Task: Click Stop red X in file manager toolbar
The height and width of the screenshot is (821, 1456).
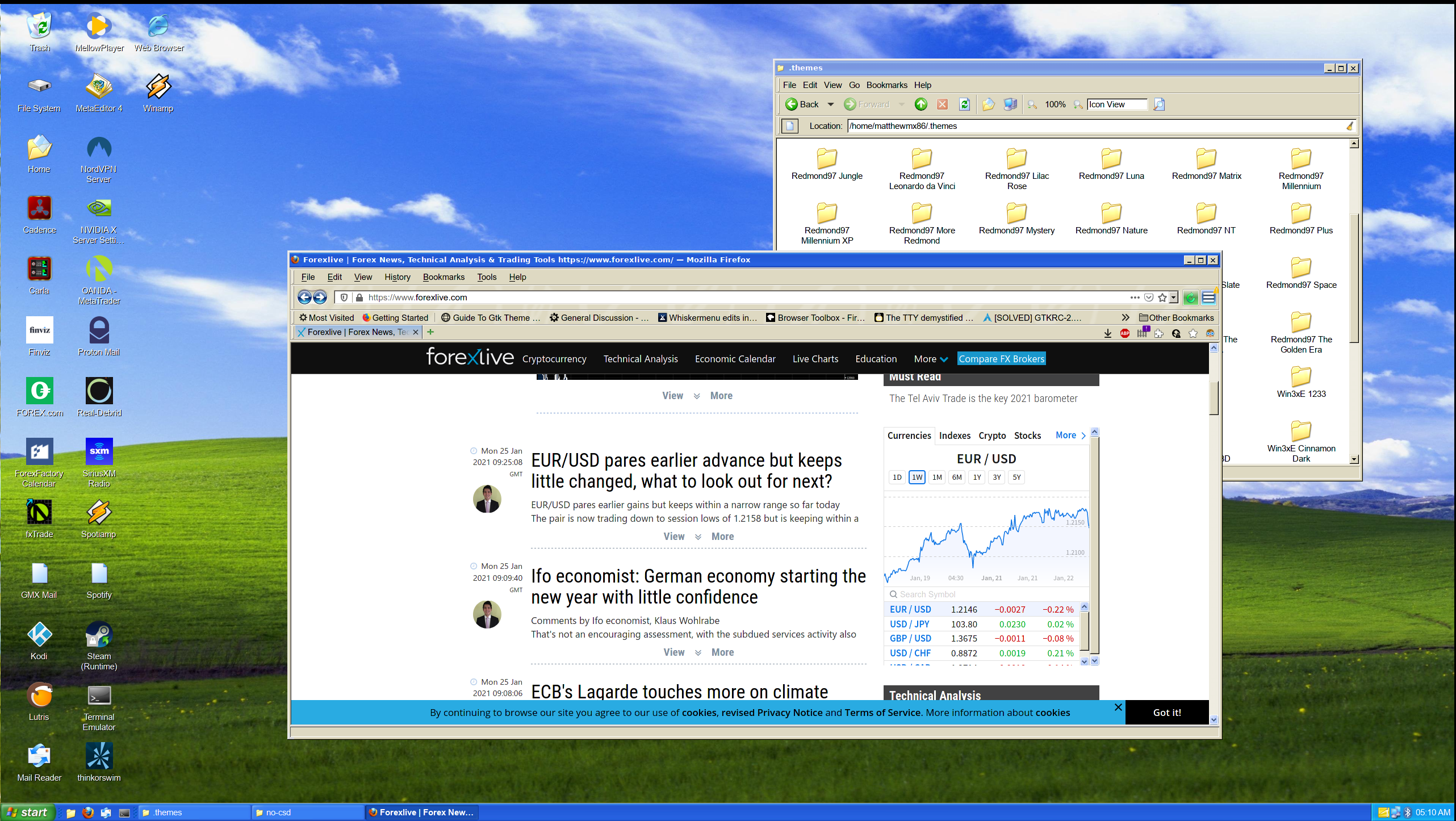Action: point(942,104)
